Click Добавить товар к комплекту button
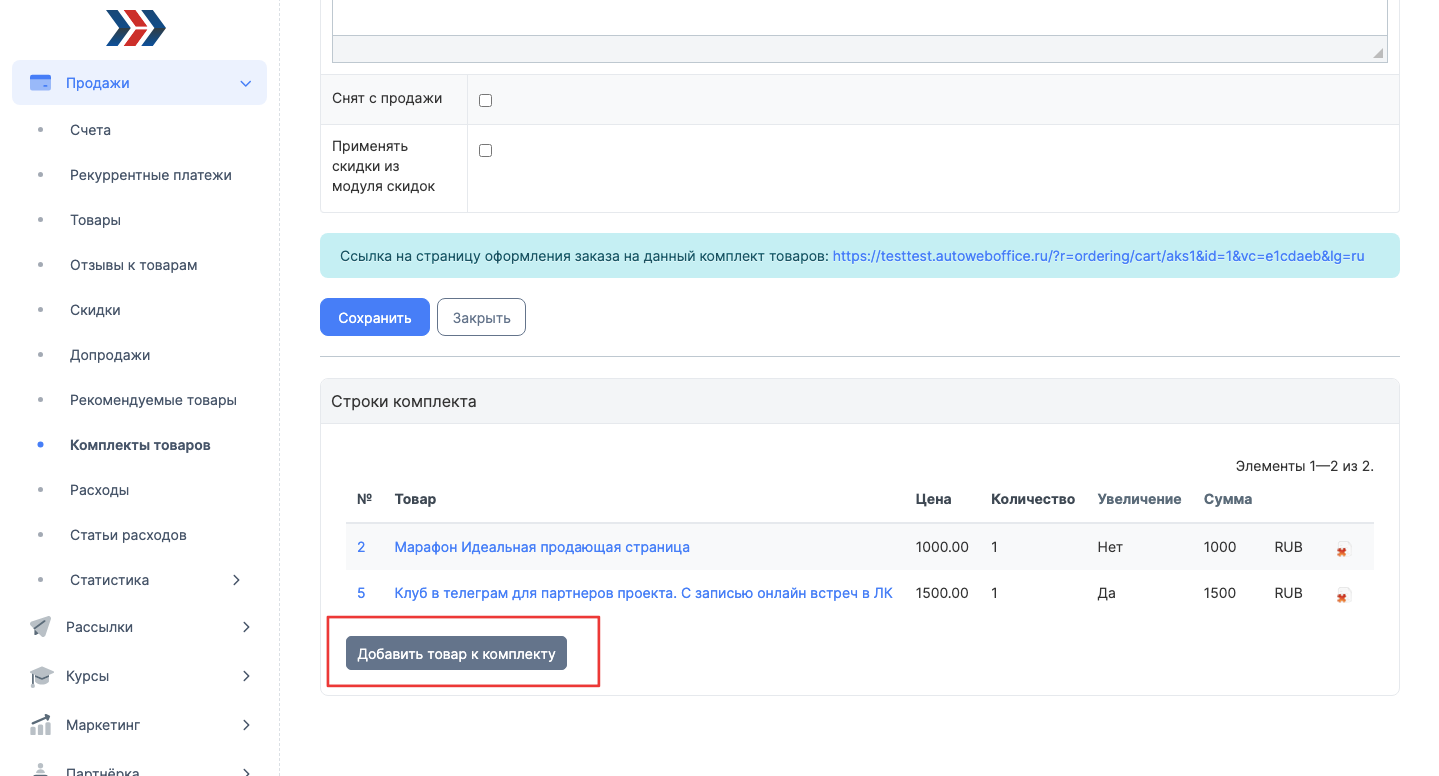The height and width of the screenshot is (776, 1439). 456,654
